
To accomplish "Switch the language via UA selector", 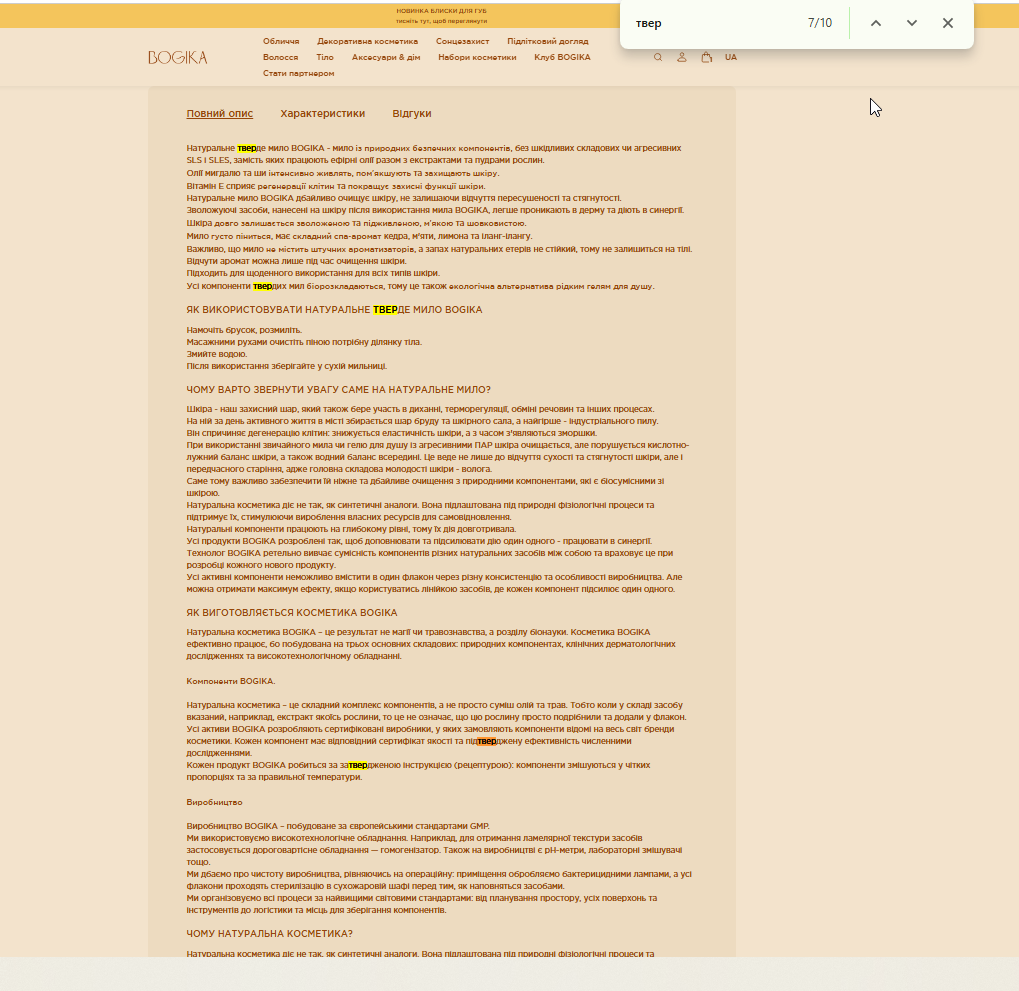I will coord(731,57).
